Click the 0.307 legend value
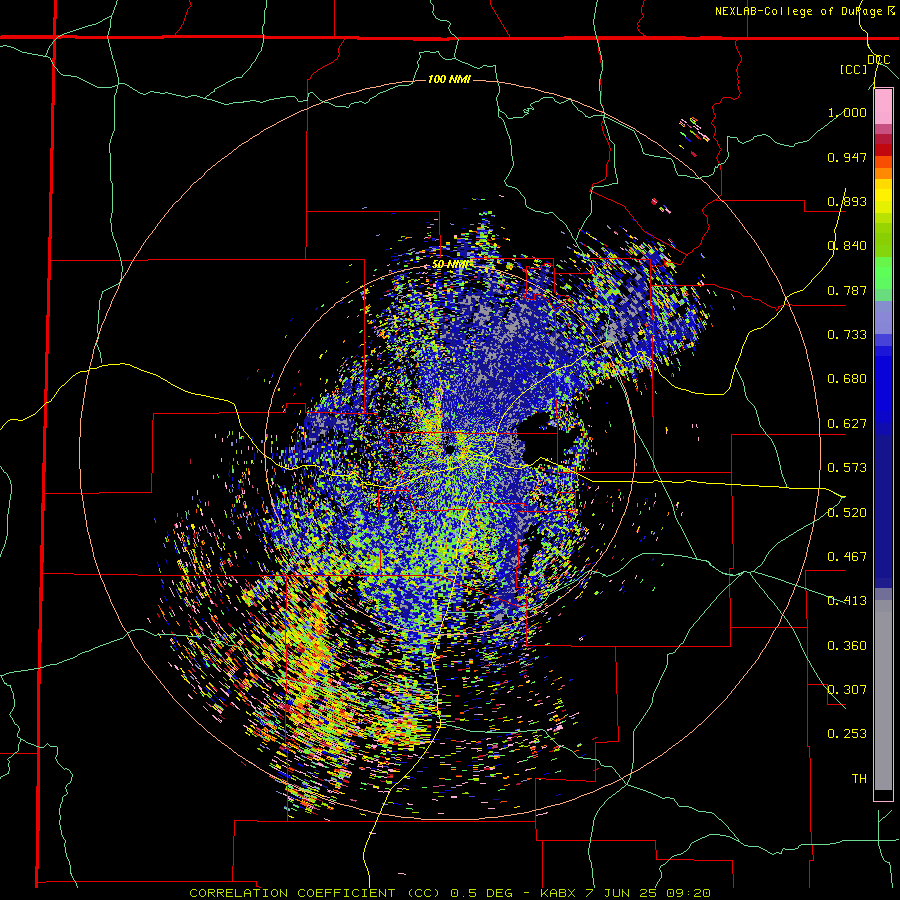 click(x=847, y=690)
